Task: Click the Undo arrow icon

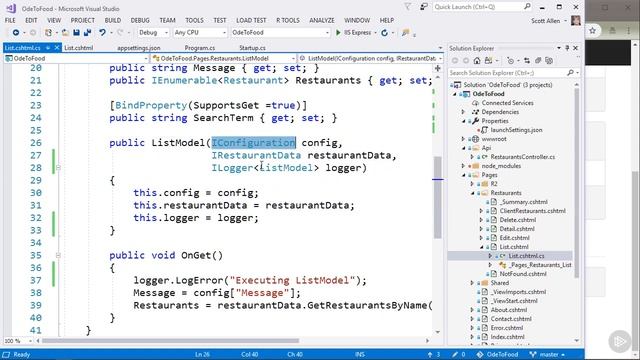Action: (x=102, y=33)
